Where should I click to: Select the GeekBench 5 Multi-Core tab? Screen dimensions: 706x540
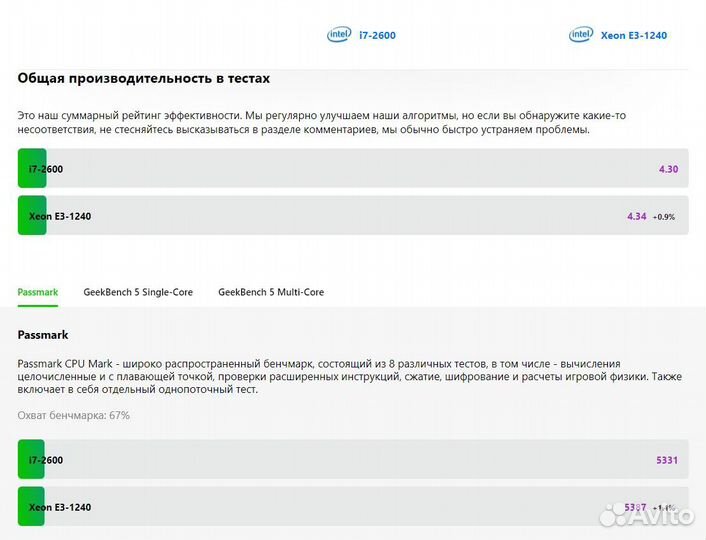[x=271, y=292]
